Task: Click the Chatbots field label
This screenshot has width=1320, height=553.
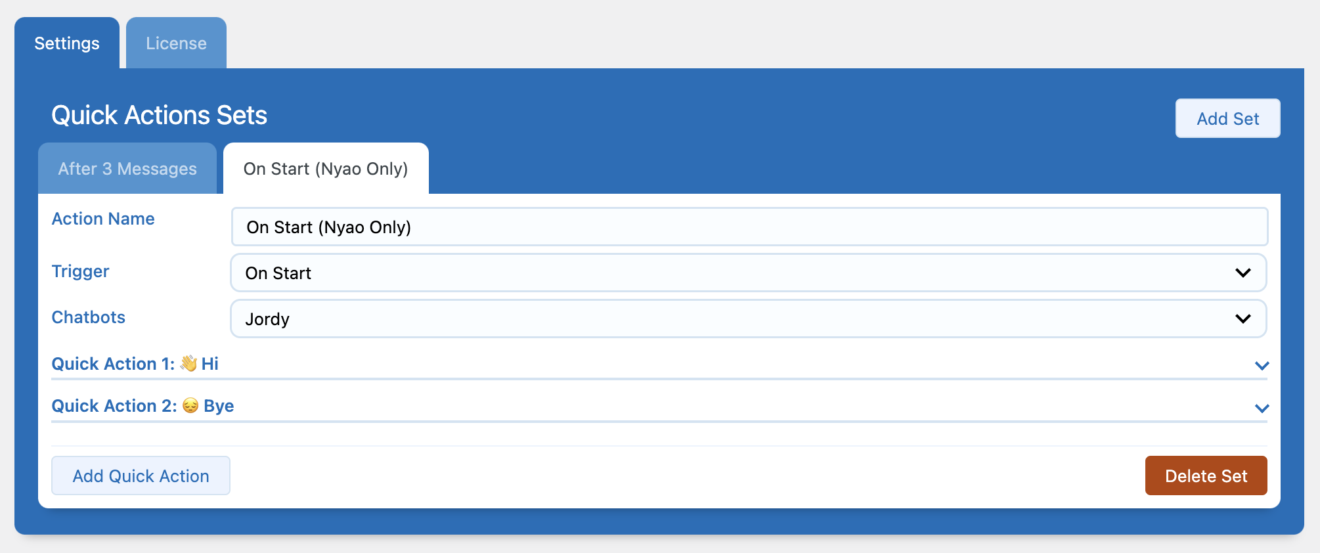Action: click(x=89, y=317)
